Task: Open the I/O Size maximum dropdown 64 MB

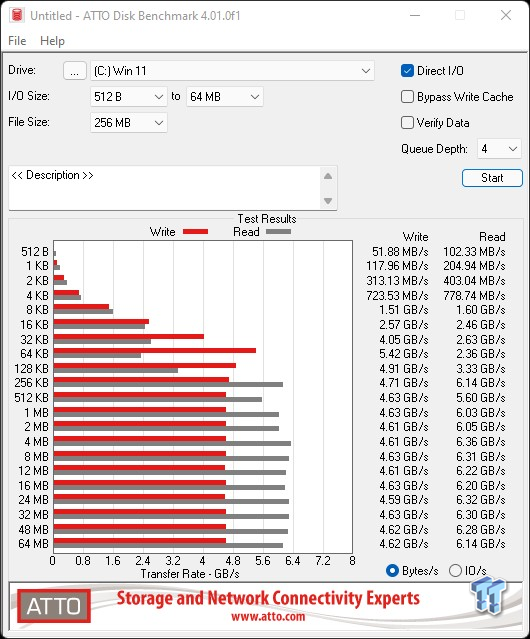Action: pos(225,97)
